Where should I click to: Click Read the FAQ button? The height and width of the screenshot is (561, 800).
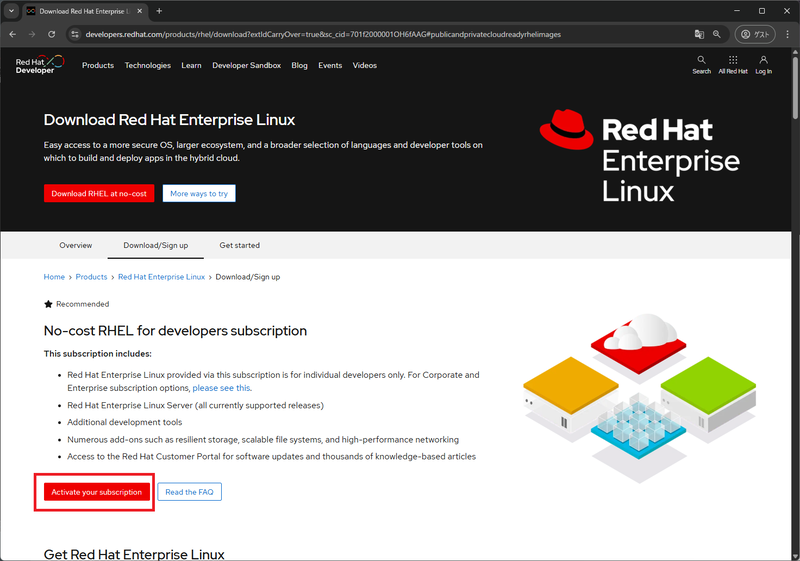tap(189, 492)
